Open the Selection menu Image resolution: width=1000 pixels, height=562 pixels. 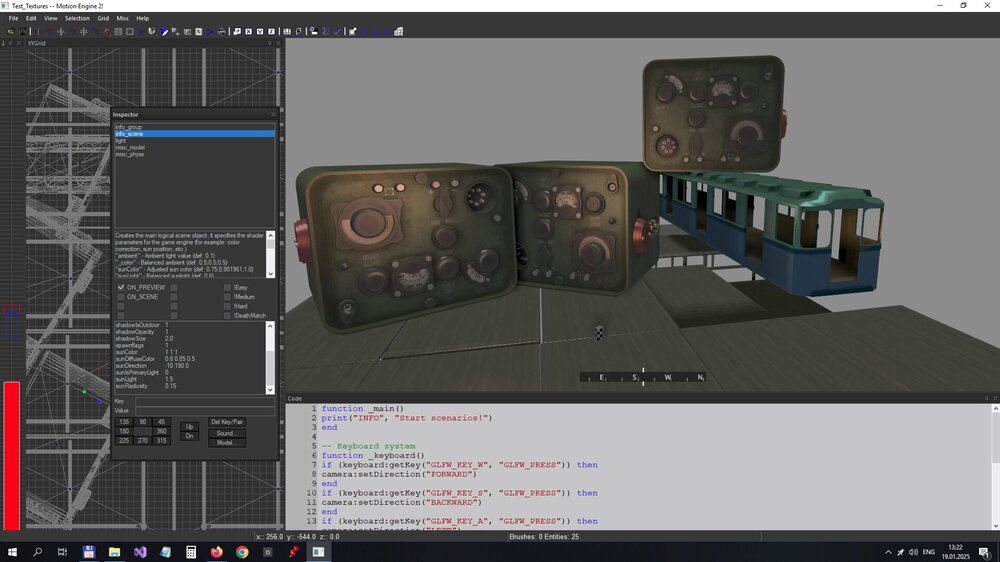tap(77, 18)
